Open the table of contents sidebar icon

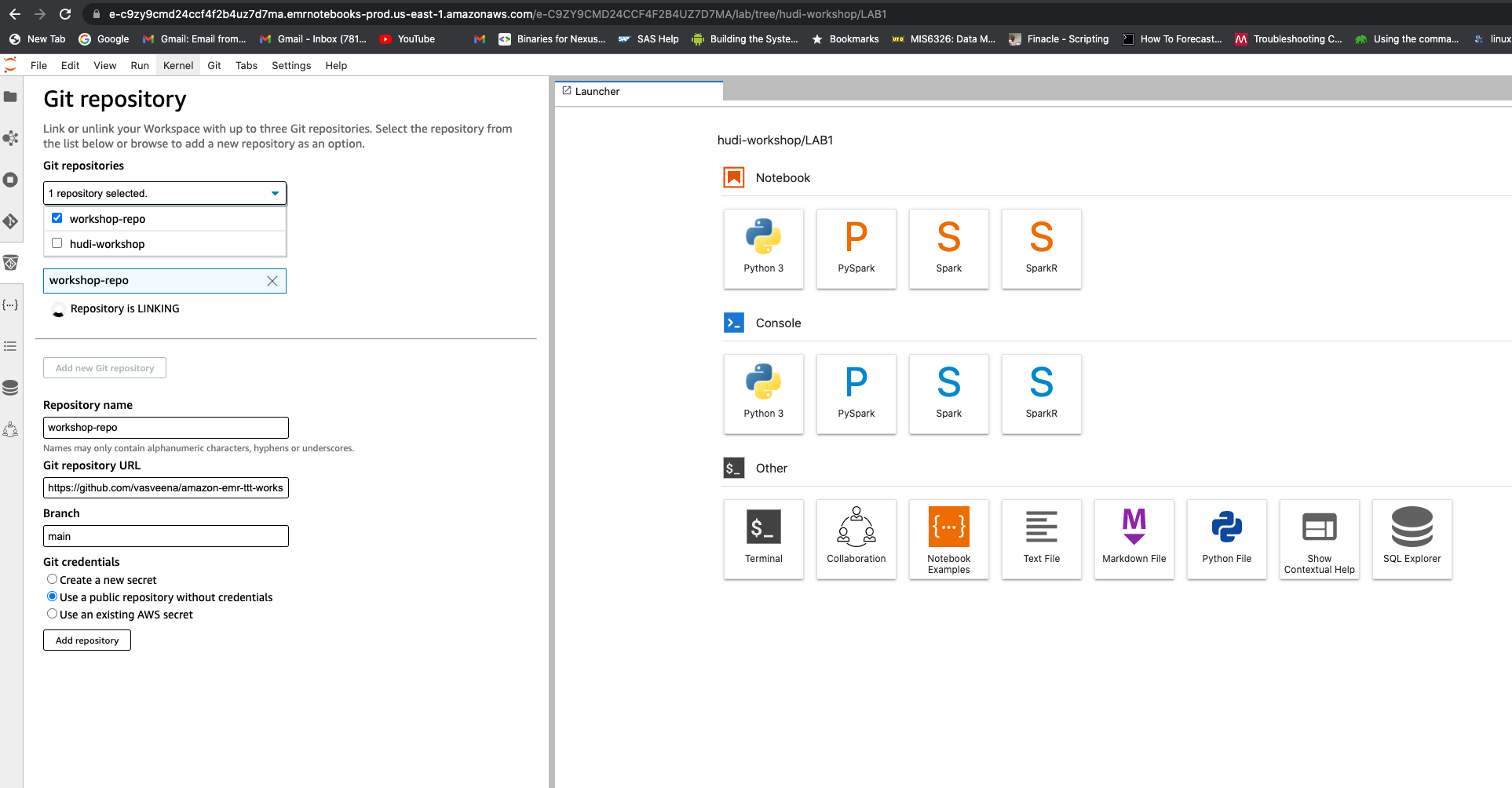pyautogui.click(x=10, y=346)
